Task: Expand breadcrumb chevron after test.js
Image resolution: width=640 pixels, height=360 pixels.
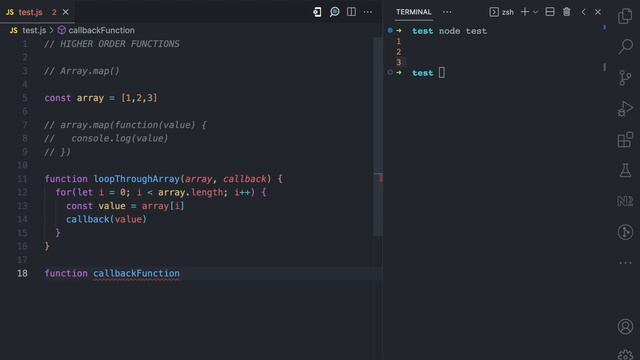Action: pos(51,30)
